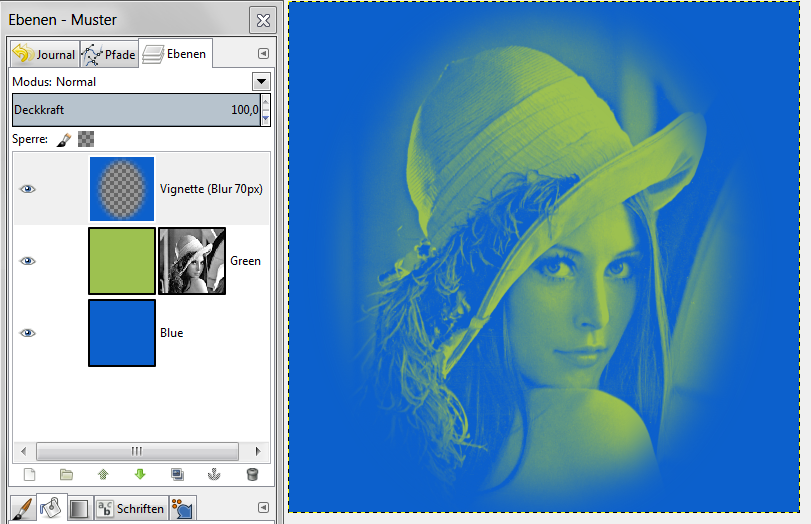This screenshot has width=811, height=524.
Task: Toggle the lock pixels brush icon
Action: (64, 139)
